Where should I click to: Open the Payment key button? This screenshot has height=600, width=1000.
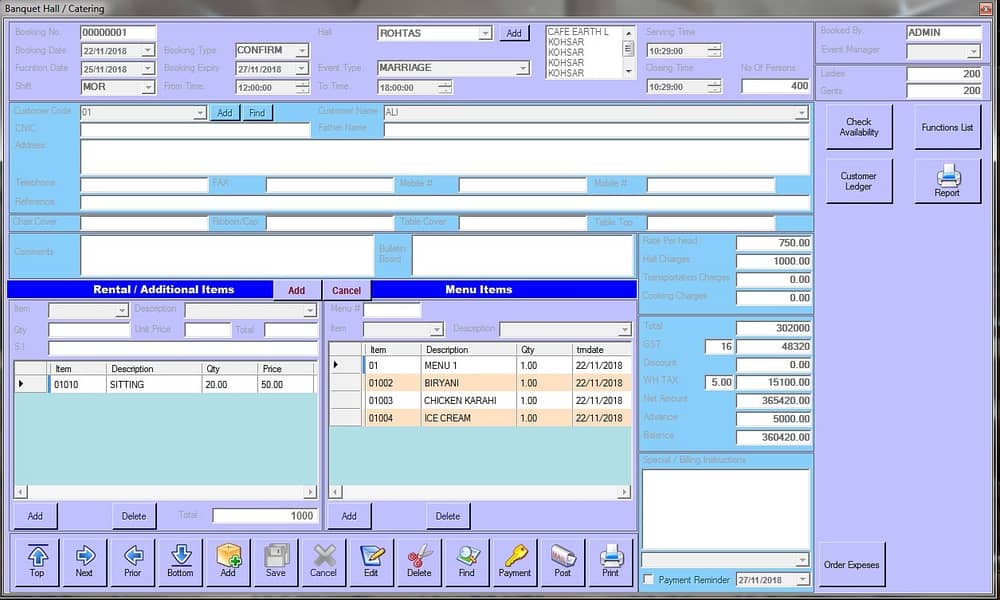(515, 562)
